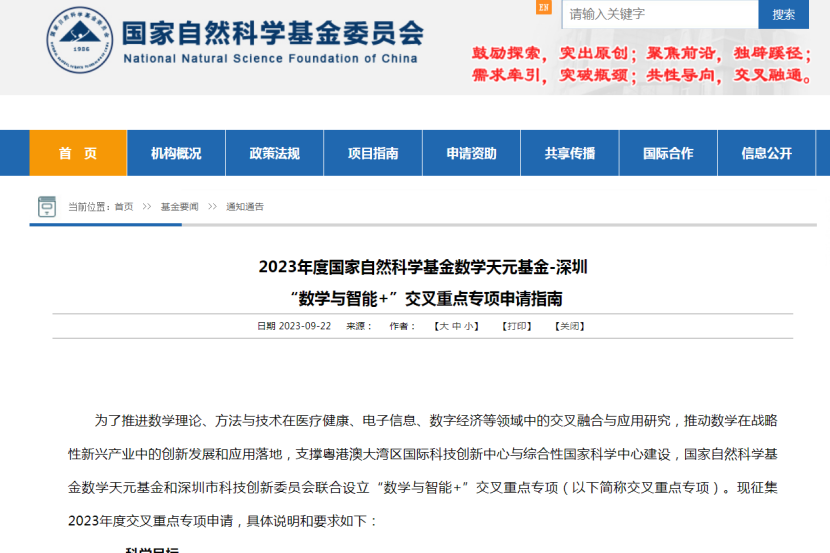Open the 首页 home tab

[x=78, y=153]
